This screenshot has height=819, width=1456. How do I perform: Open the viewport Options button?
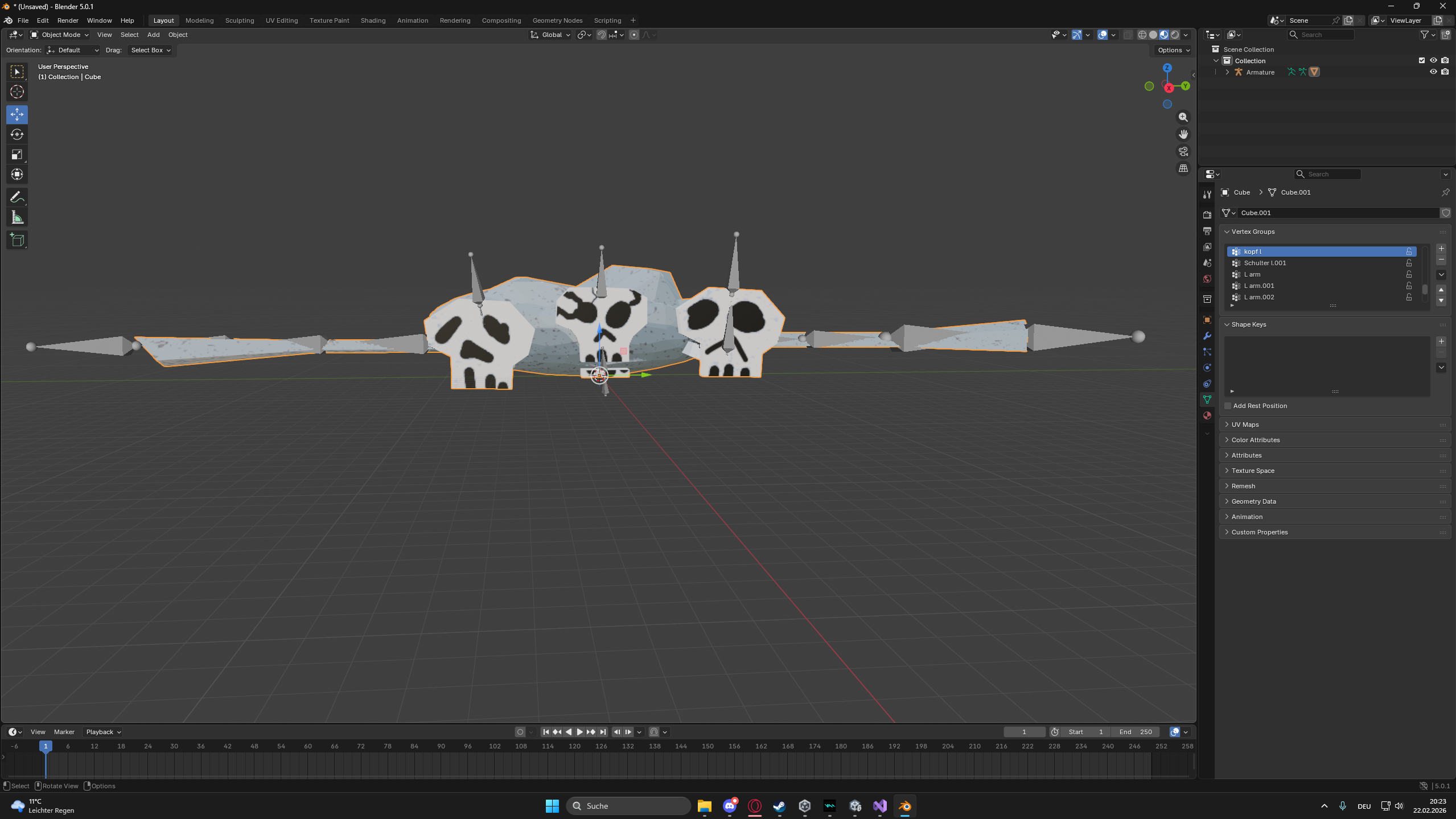(1173, 50)
